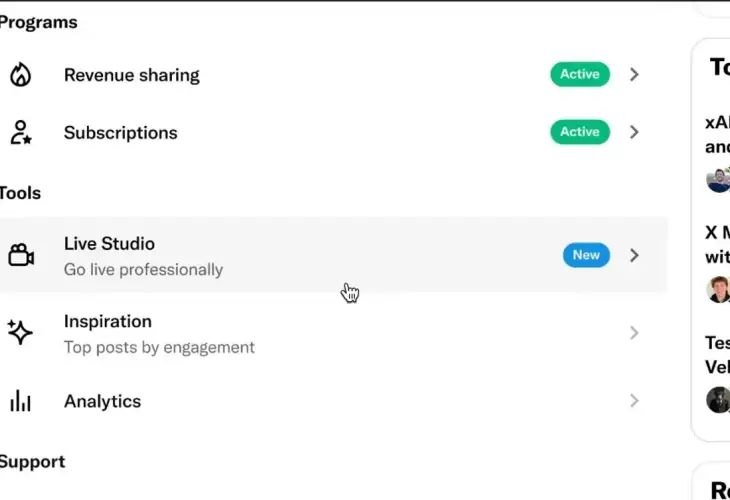
Task: Click the Live Studio camera icon
Action: (x=21, y=255)
